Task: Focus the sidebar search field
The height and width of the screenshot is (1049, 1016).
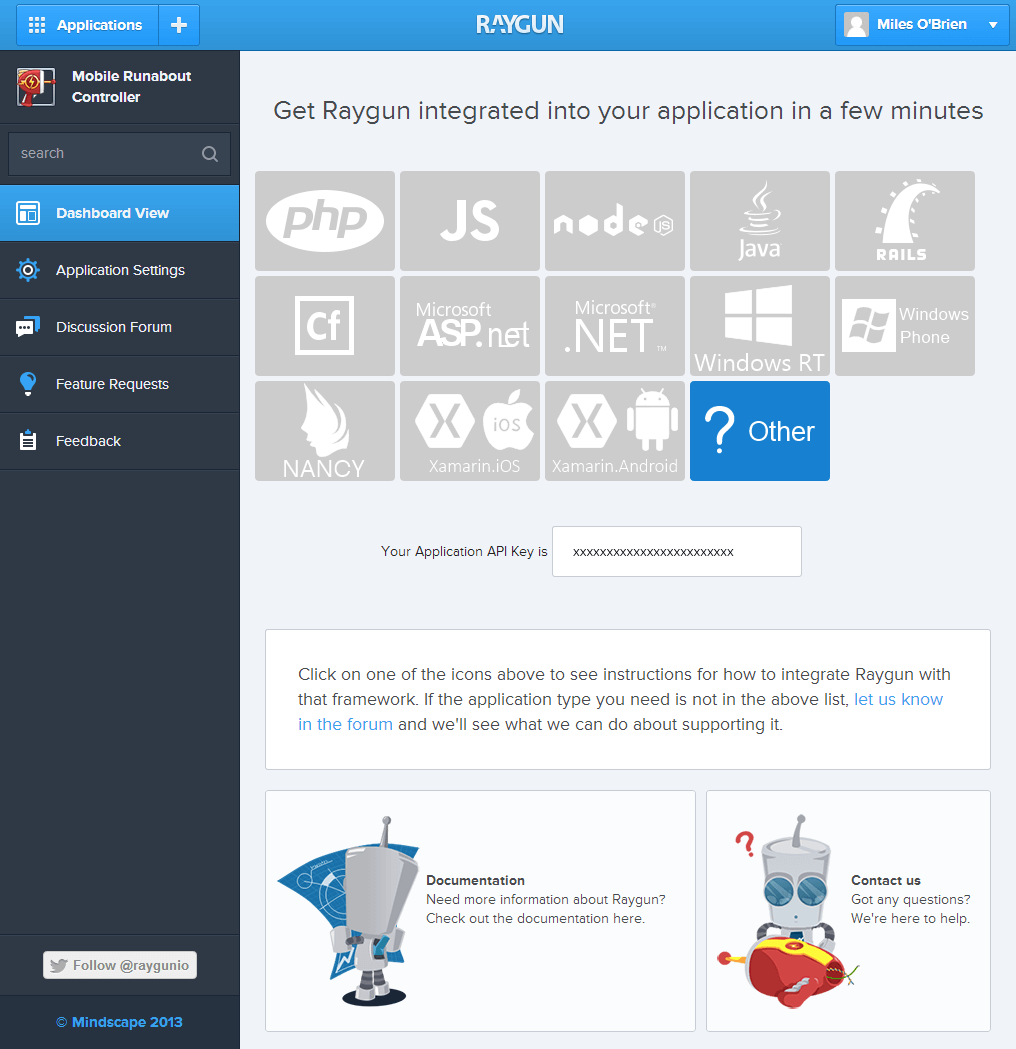Action: point(119,154)
